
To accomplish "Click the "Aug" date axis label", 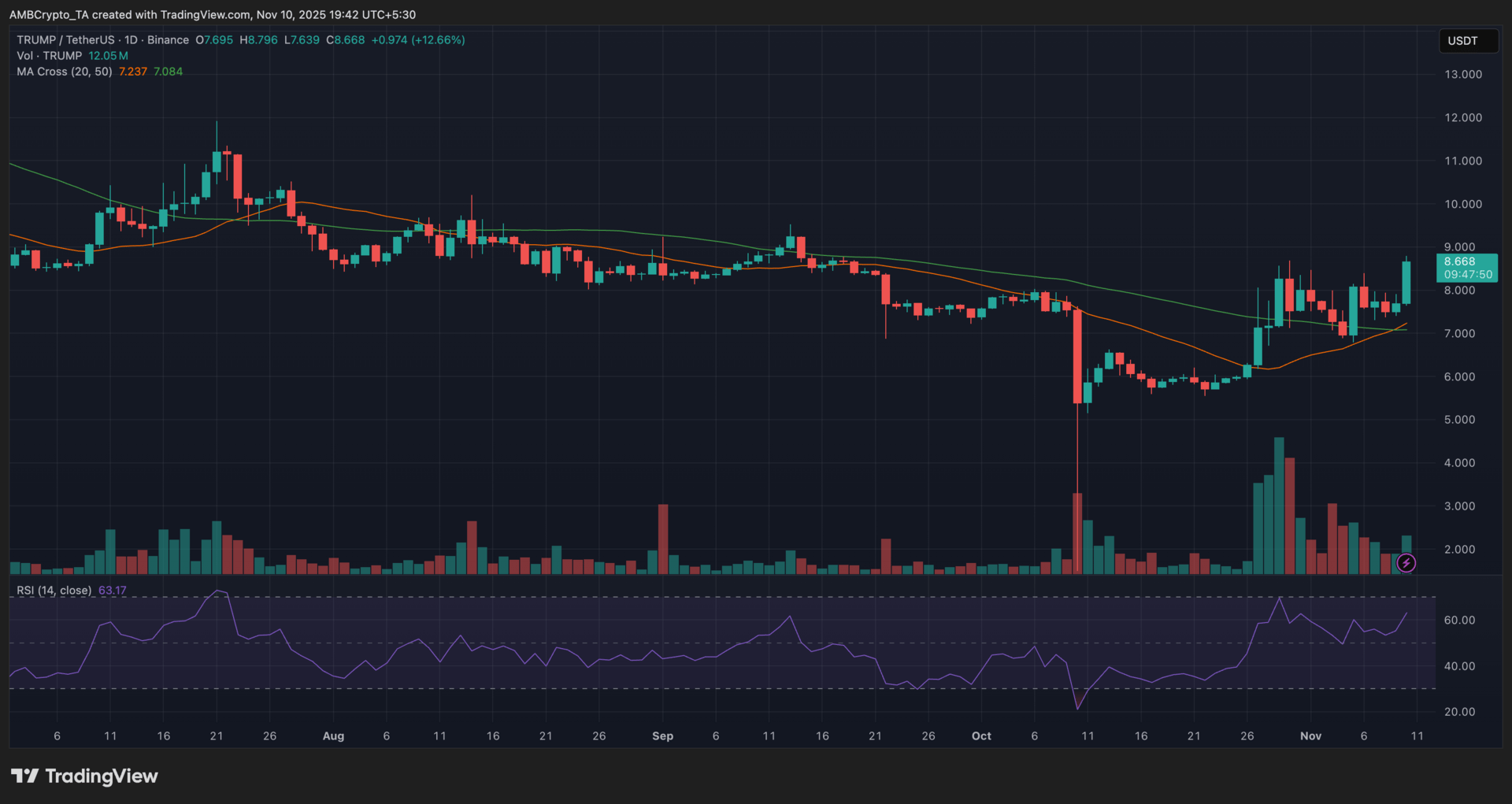I will pyautogui.click(x=333, y=736).
